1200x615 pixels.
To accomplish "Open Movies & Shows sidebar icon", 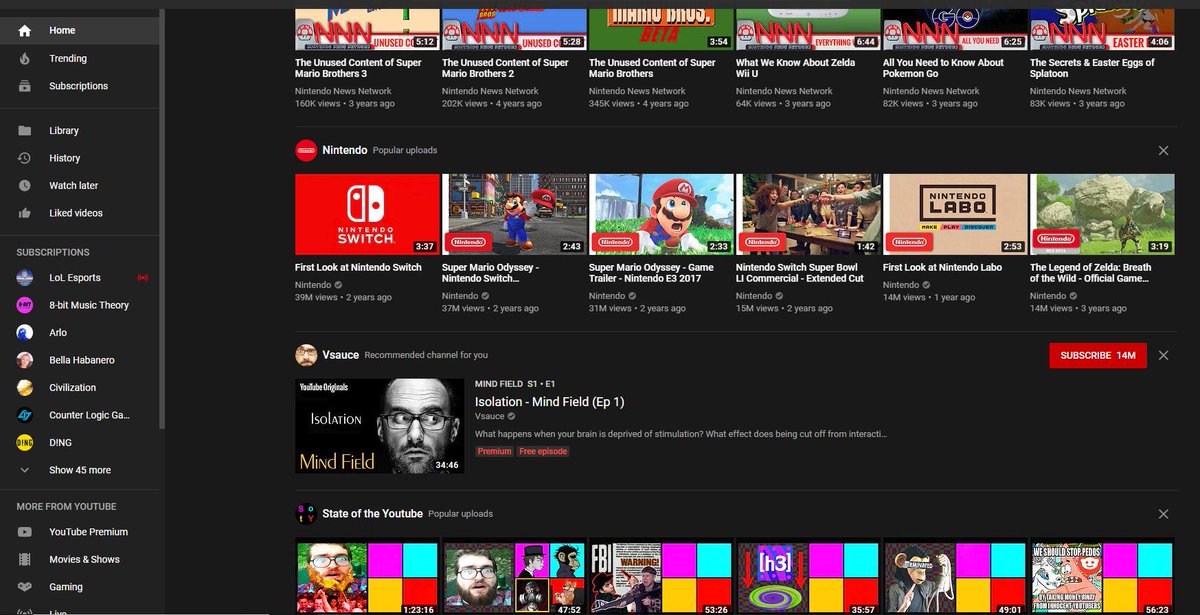I will [25, 560].
